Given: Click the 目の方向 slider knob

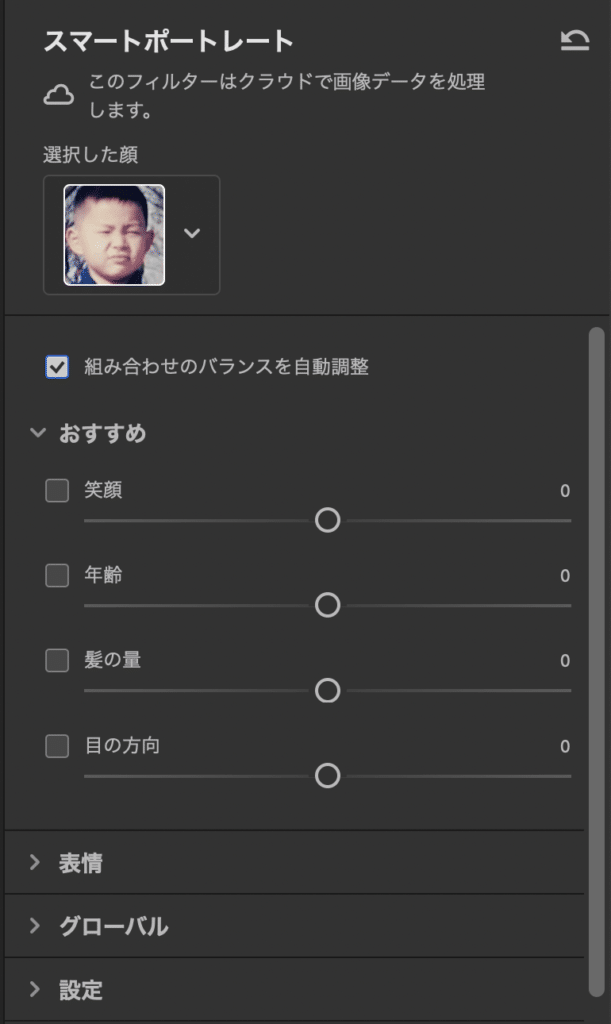Looking at the screenshot, I should (328, 776).
